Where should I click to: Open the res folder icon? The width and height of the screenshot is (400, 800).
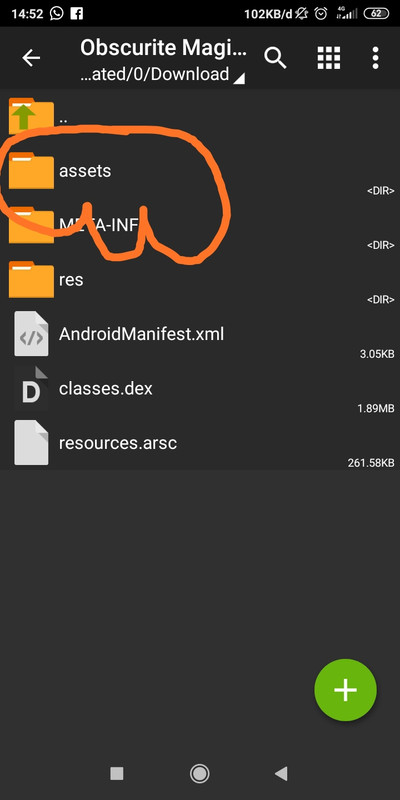31,280
